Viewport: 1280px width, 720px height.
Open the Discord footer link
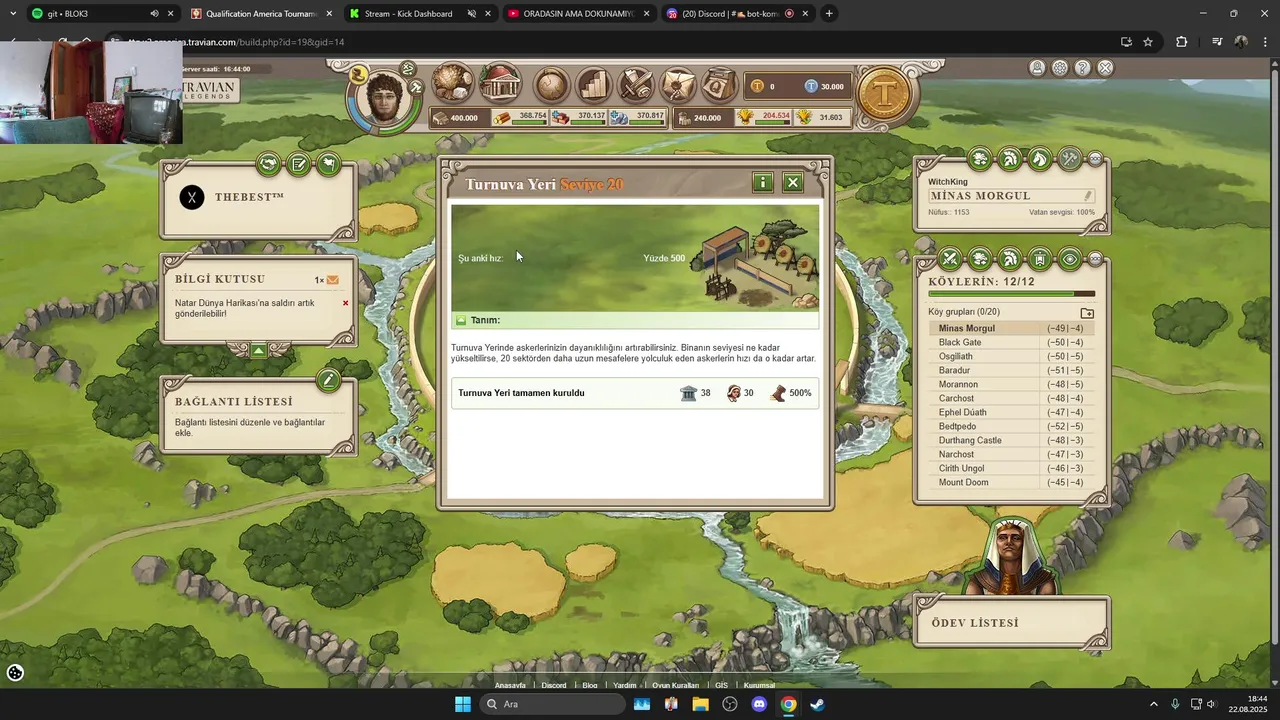pos(554,685)
